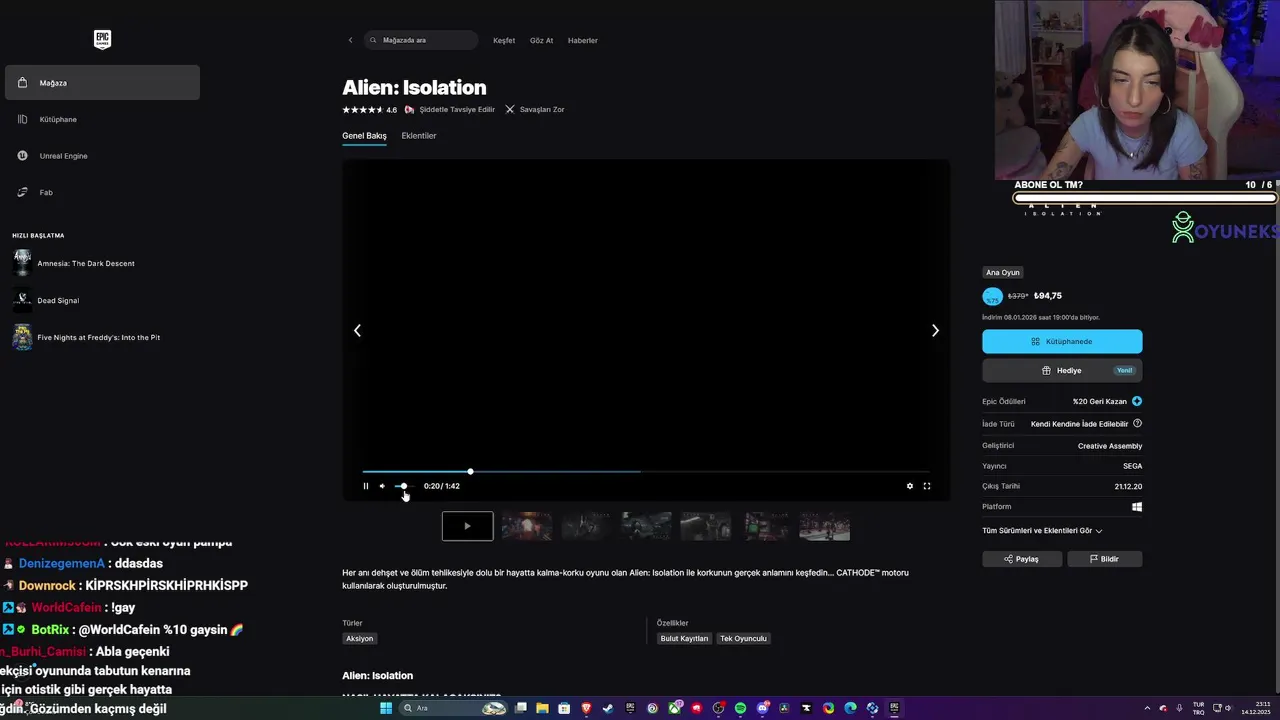Open the Keşfet tab
The image size is (1280, 720).
(504, 40)
